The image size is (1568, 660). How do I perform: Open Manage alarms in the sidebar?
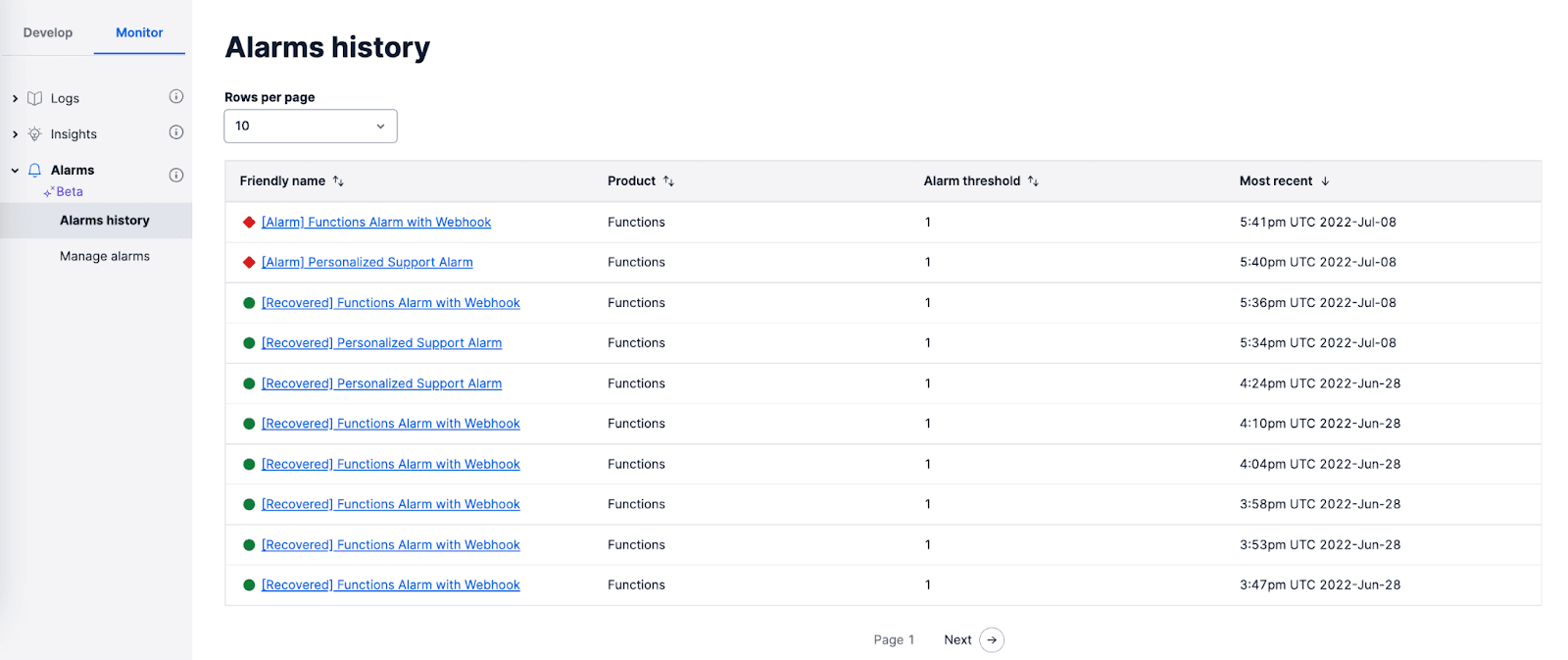click(x=105, y=257)
